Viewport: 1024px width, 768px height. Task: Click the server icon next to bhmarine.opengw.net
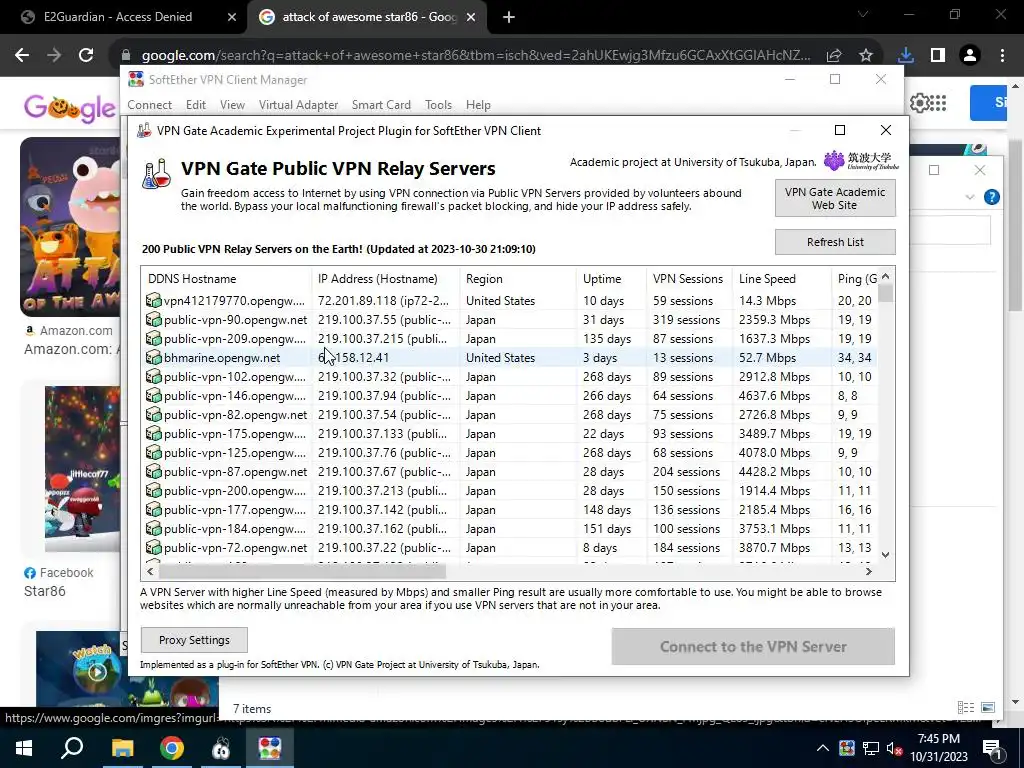[153, 357]
